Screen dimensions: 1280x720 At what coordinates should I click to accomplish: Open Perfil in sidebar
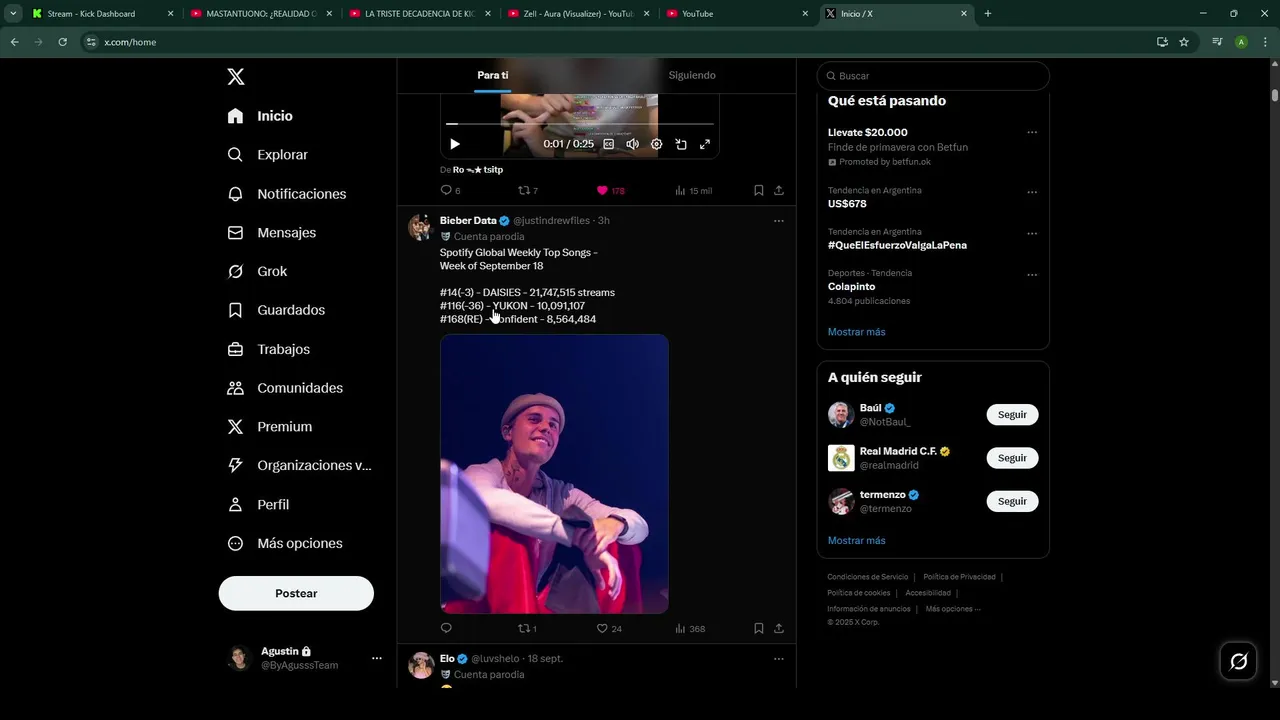[x=258, y=504]
